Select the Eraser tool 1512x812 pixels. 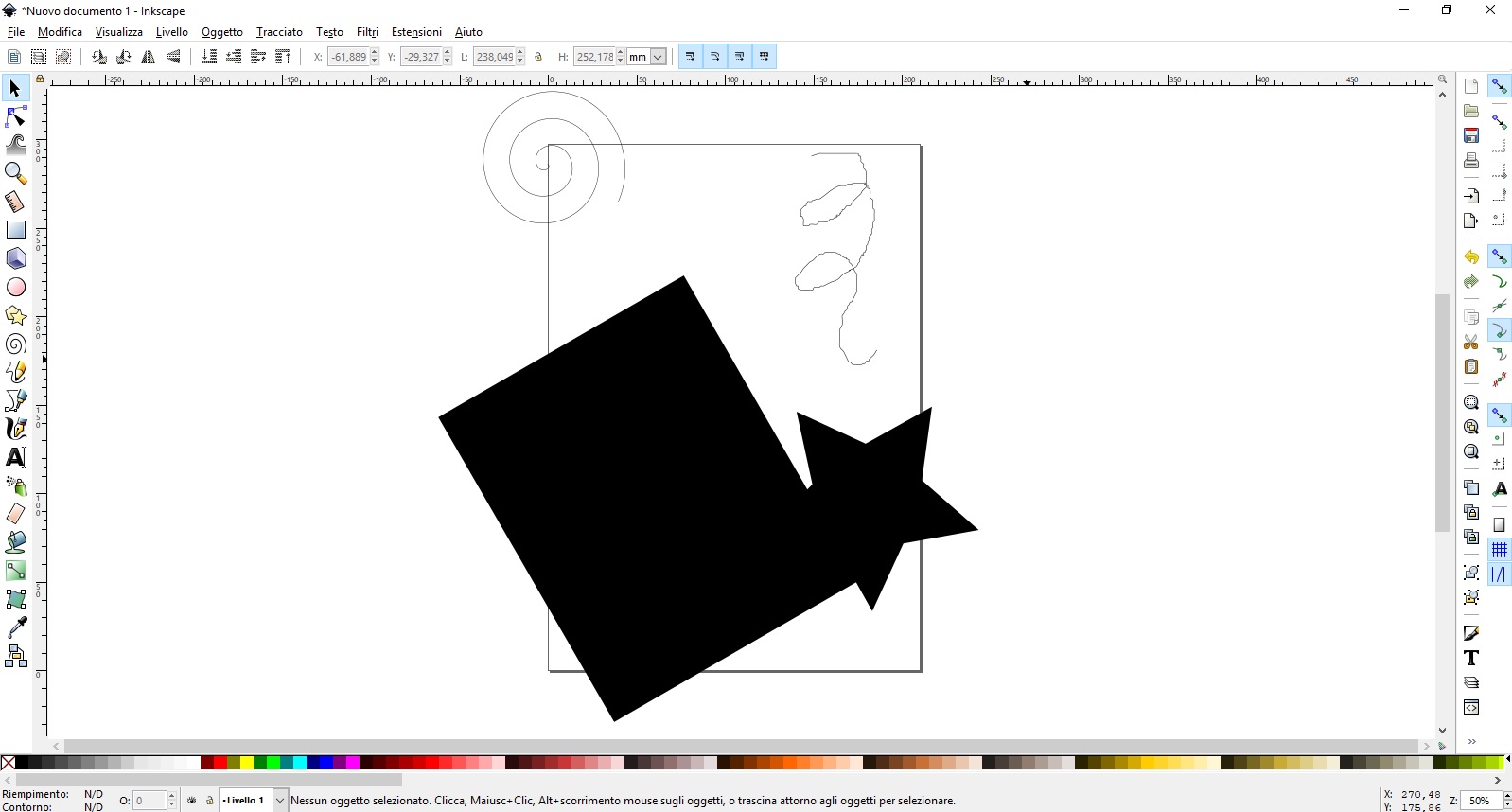coord(15,514)
